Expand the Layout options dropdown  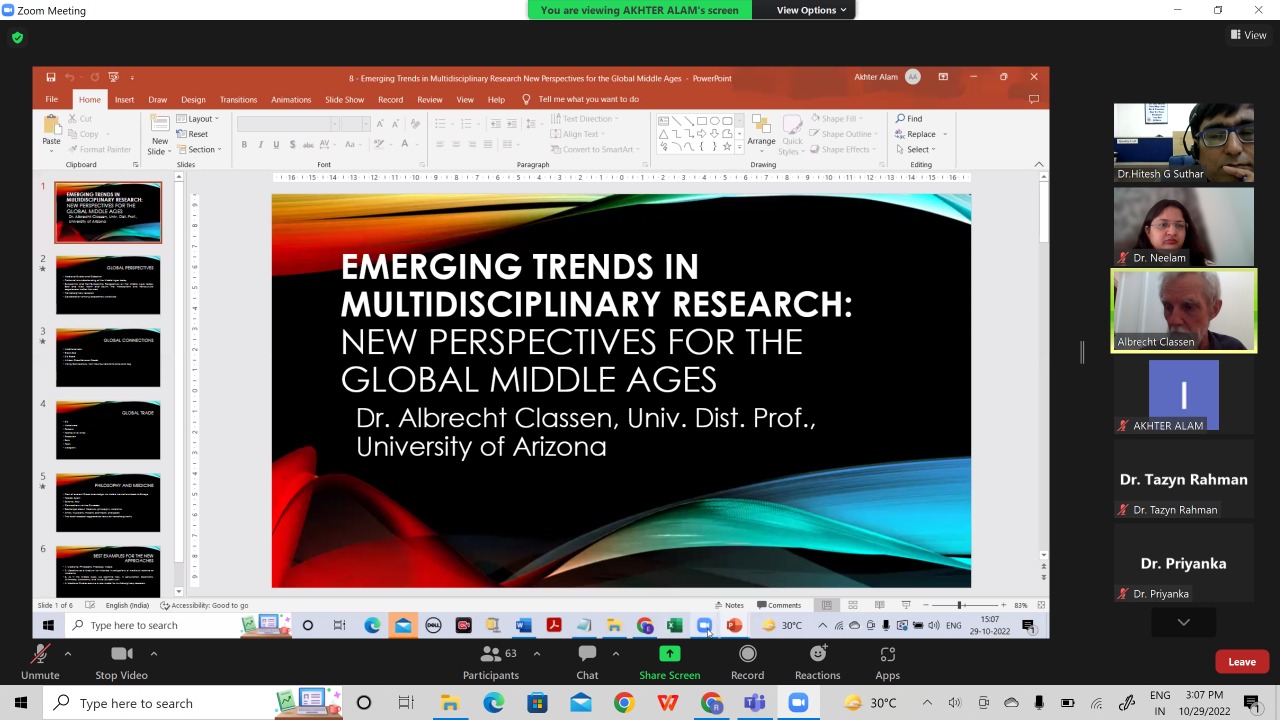click(202, 118)
